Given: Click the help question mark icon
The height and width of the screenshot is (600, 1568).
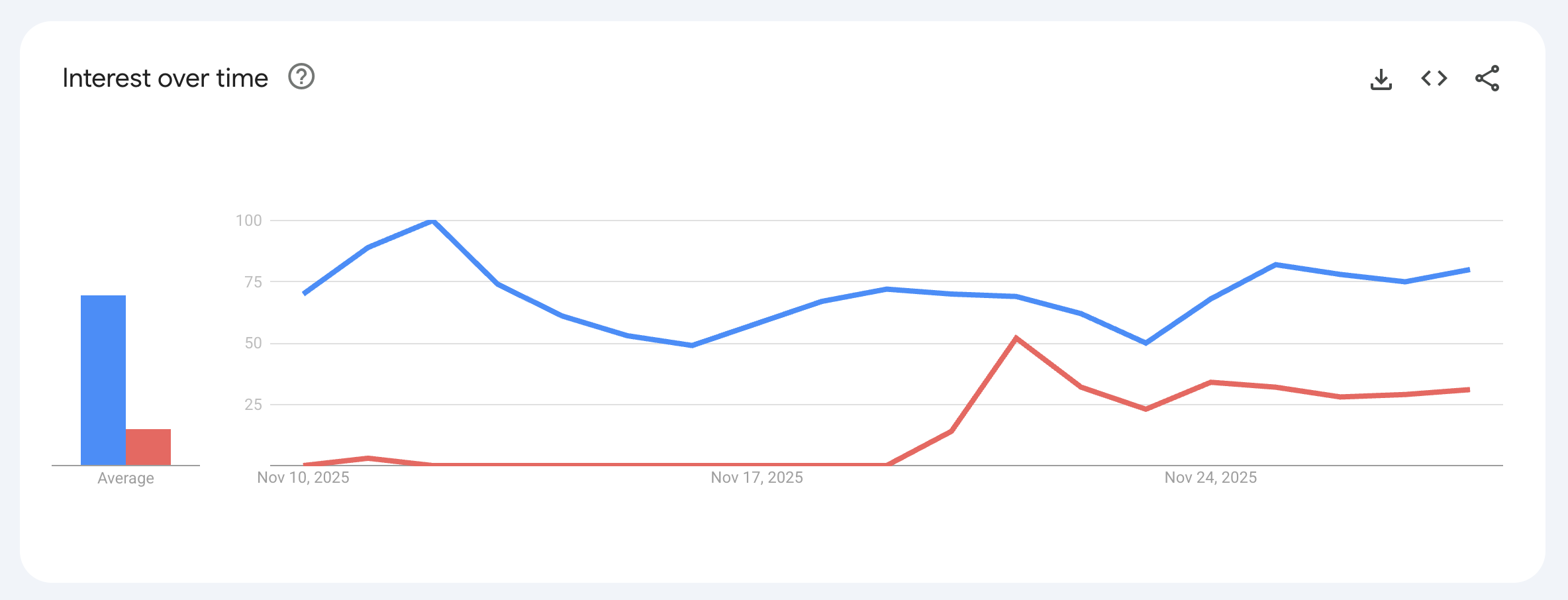Looking at the screenshot, I should pyautogui.click(x=301, y=77).
